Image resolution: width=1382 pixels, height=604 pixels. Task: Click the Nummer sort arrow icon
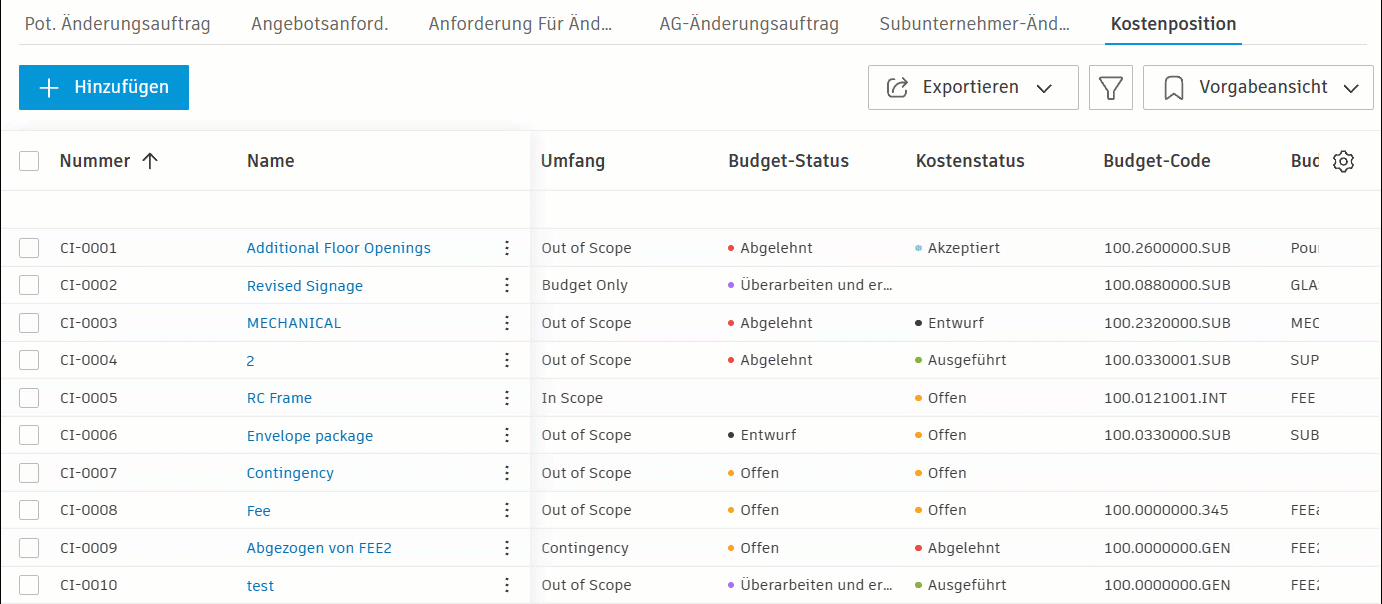pos(150,161)
